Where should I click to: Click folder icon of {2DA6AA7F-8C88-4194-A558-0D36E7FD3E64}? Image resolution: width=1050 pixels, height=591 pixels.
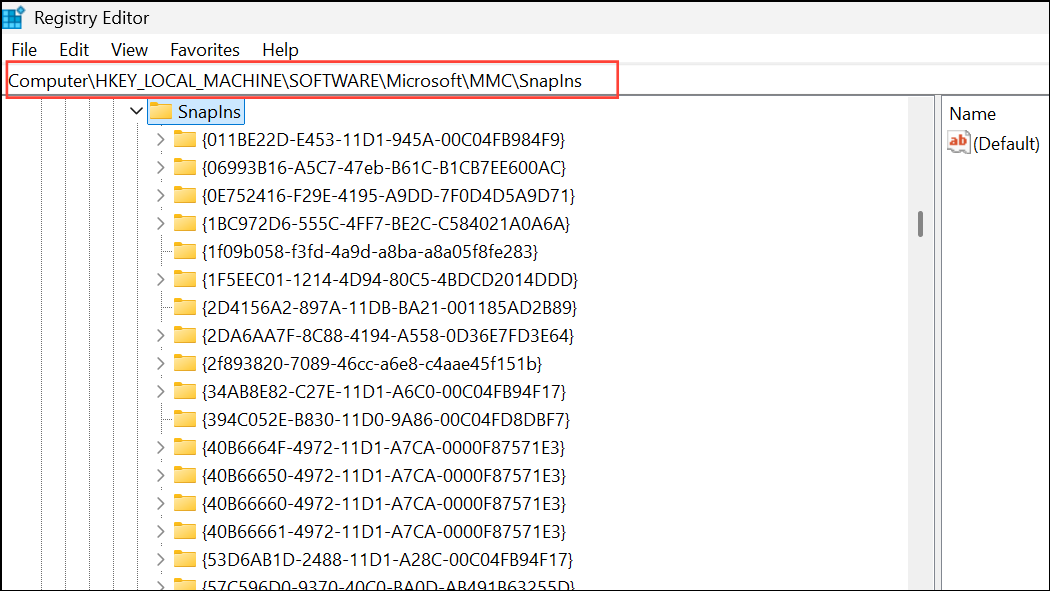pos(185,335)
